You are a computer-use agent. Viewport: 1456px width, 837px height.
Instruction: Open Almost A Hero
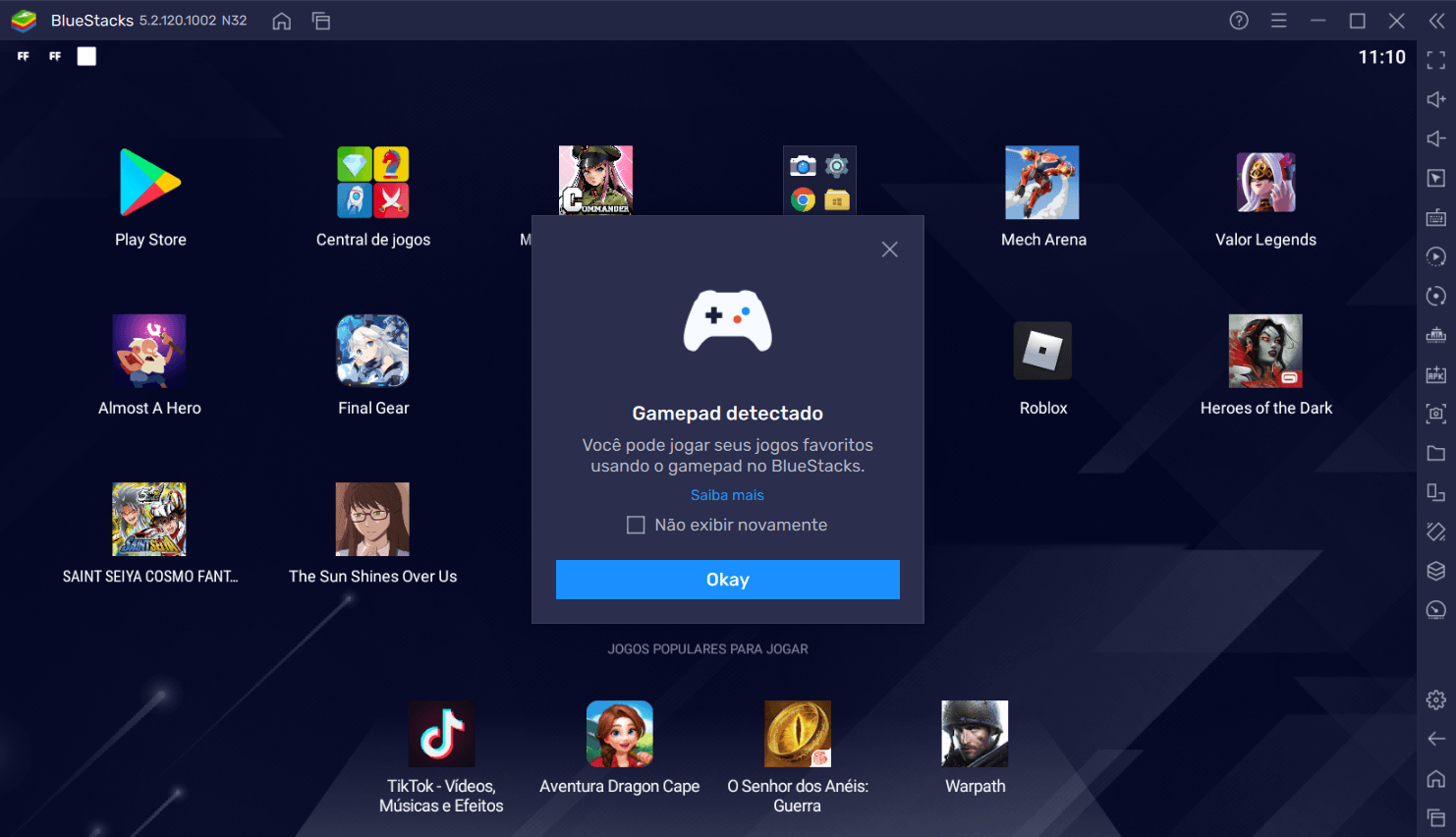tap(149, 351)
